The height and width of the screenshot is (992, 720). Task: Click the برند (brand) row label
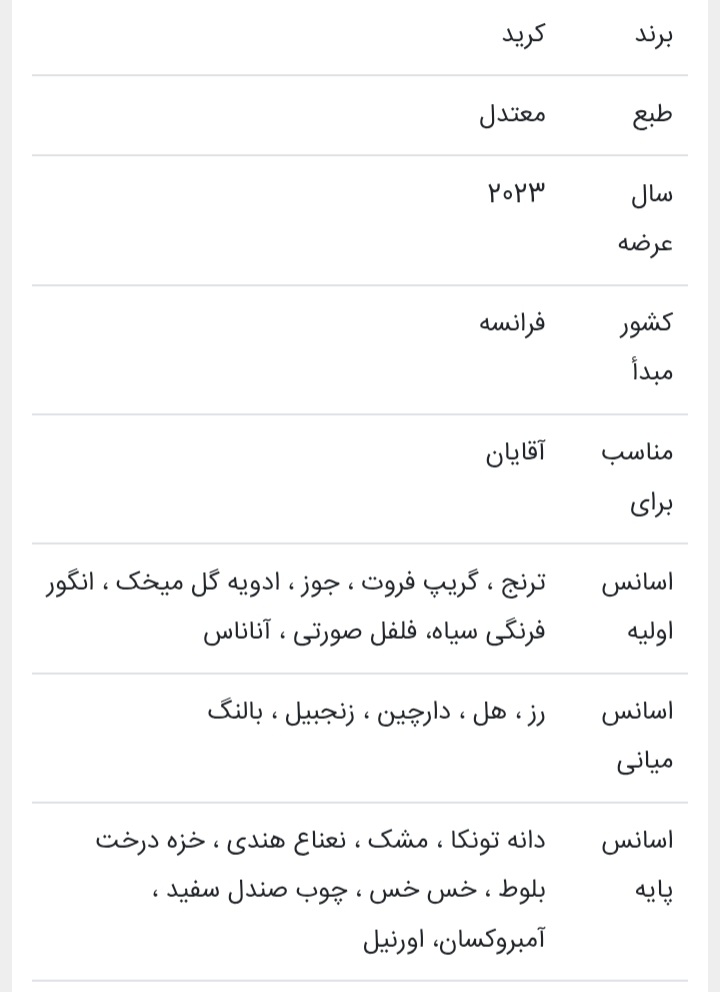tap(653, 35)
